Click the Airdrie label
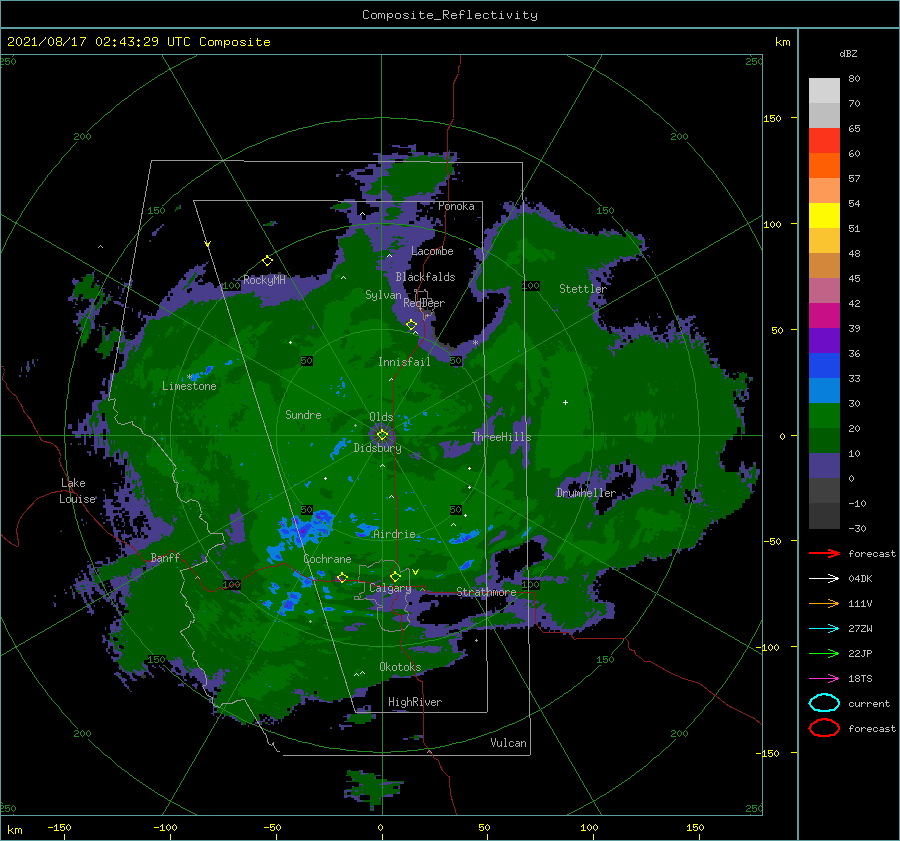The width and height of the screenshot is (900, 841). coord(394,534)
